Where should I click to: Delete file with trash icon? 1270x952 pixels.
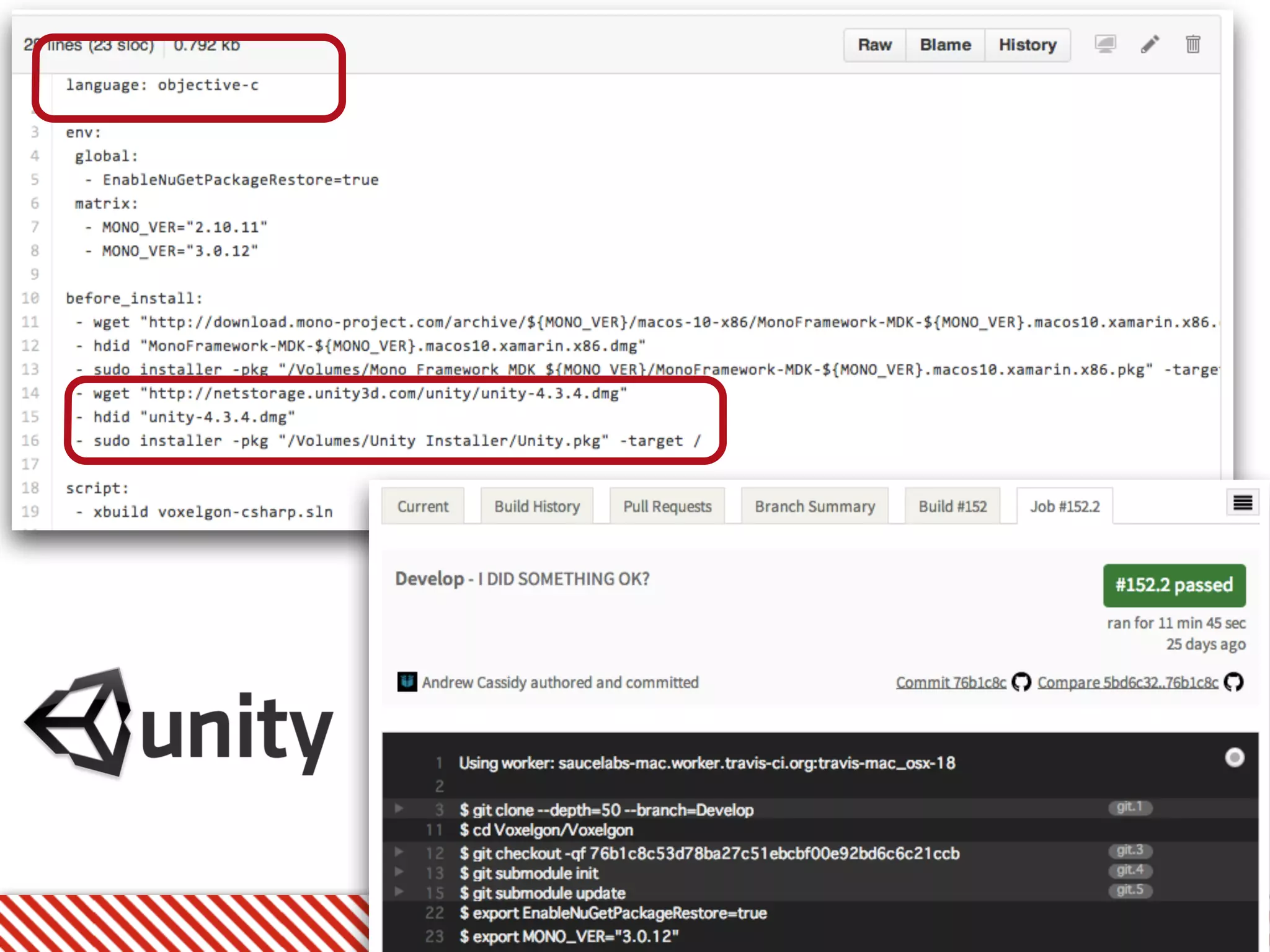pyautogui.click(x=1192, y=45)
